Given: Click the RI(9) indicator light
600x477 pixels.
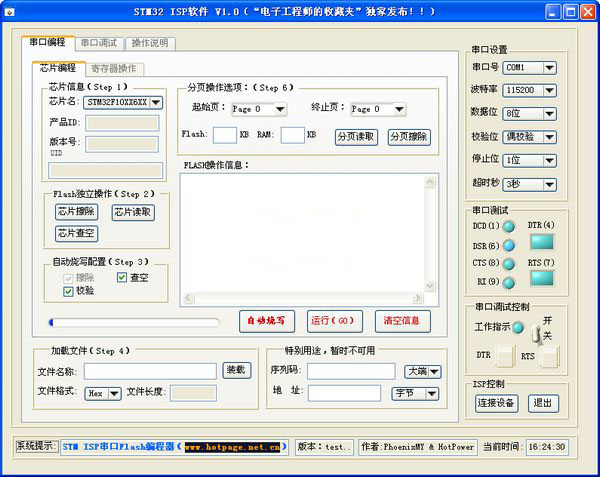Looking at the screenshot, I should pos(510,282).
